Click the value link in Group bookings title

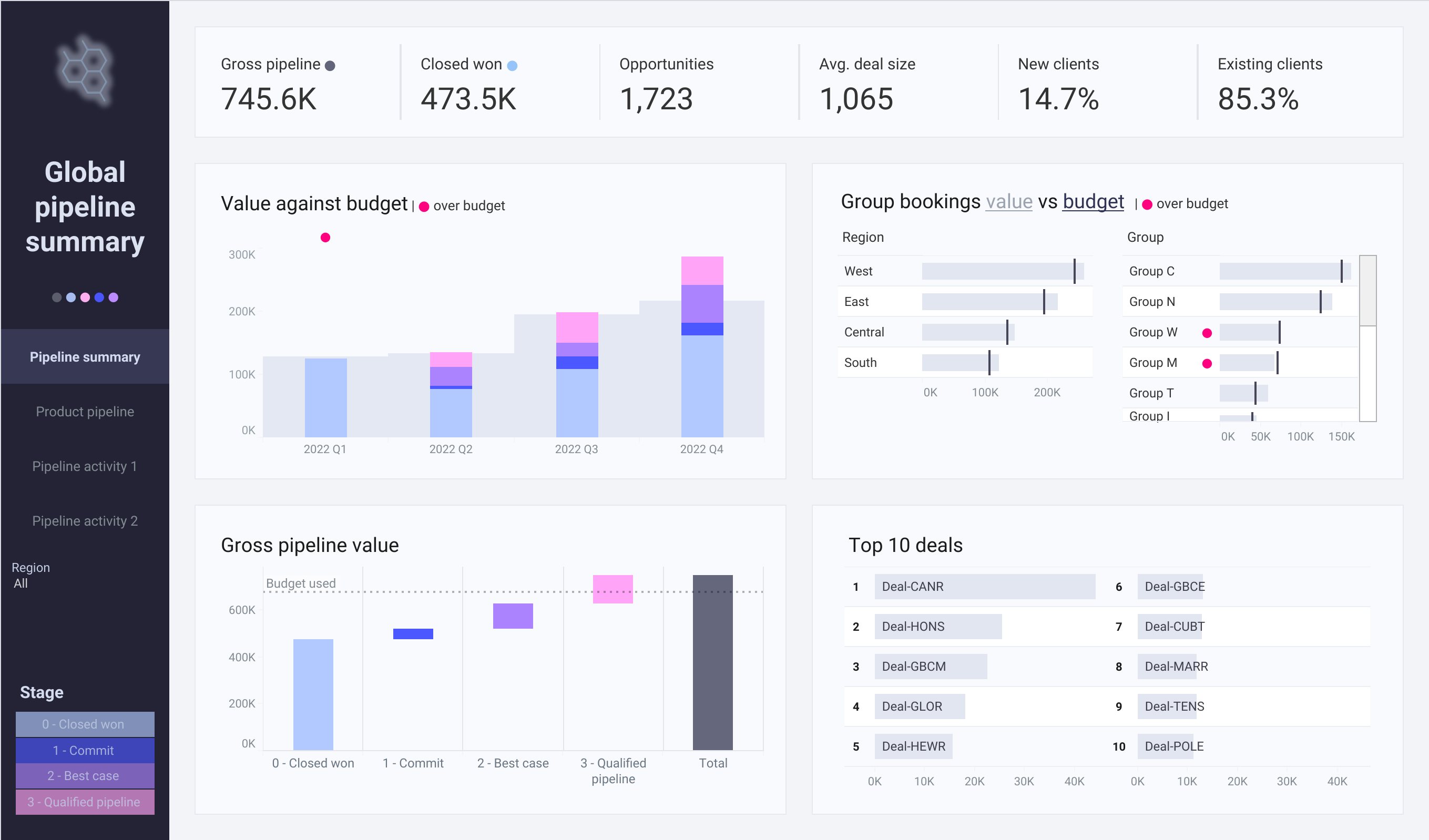pyautogui.click(x=1009, y=202)
